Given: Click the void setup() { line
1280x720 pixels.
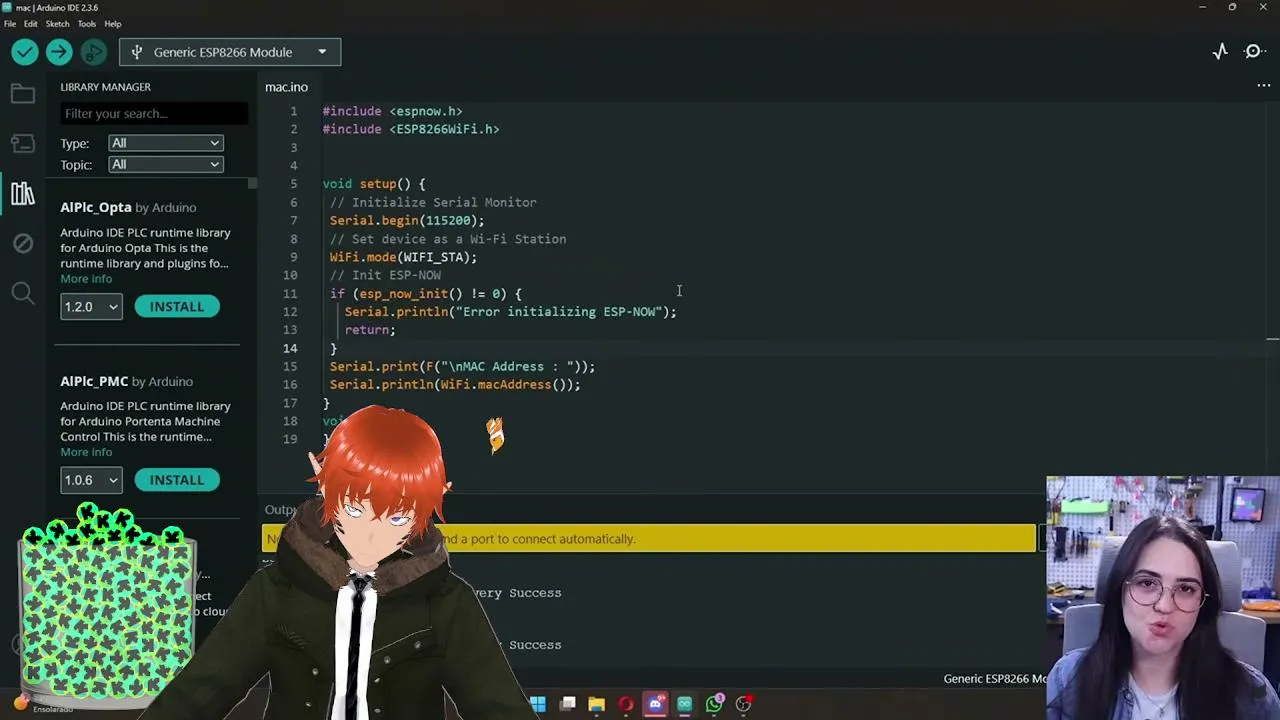Looking at the screenshot, I should [x=374, y=184].
